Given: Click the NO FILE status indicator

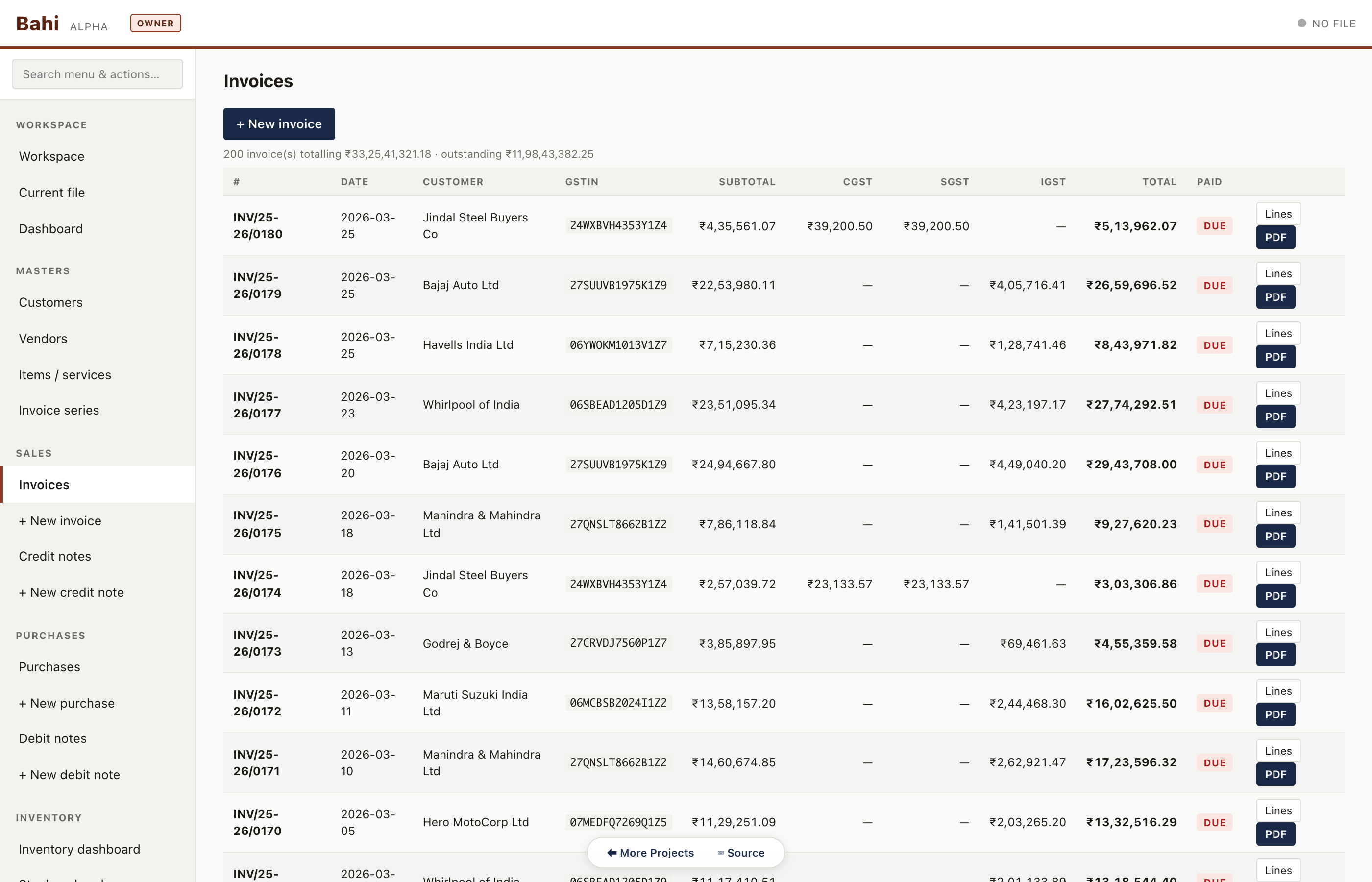Looking at the screenshot, I should (x=1327, y=24).
